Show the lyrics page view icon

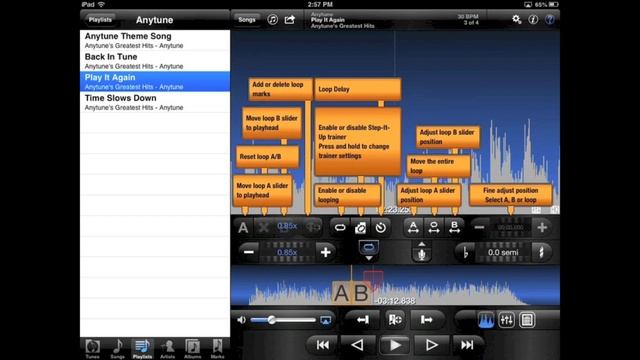(527, 320)
